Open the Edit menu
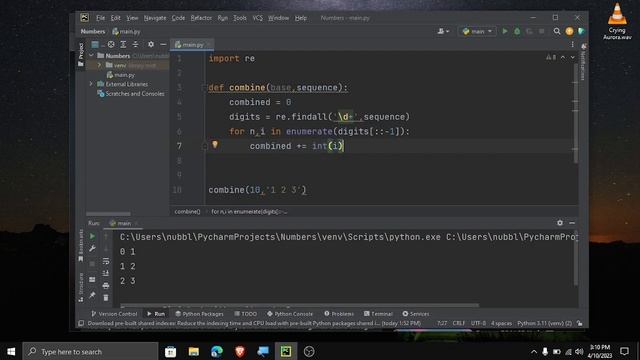The width and height of the screenshot is (640, 360). pyautogui.click(x=116, y=18)
